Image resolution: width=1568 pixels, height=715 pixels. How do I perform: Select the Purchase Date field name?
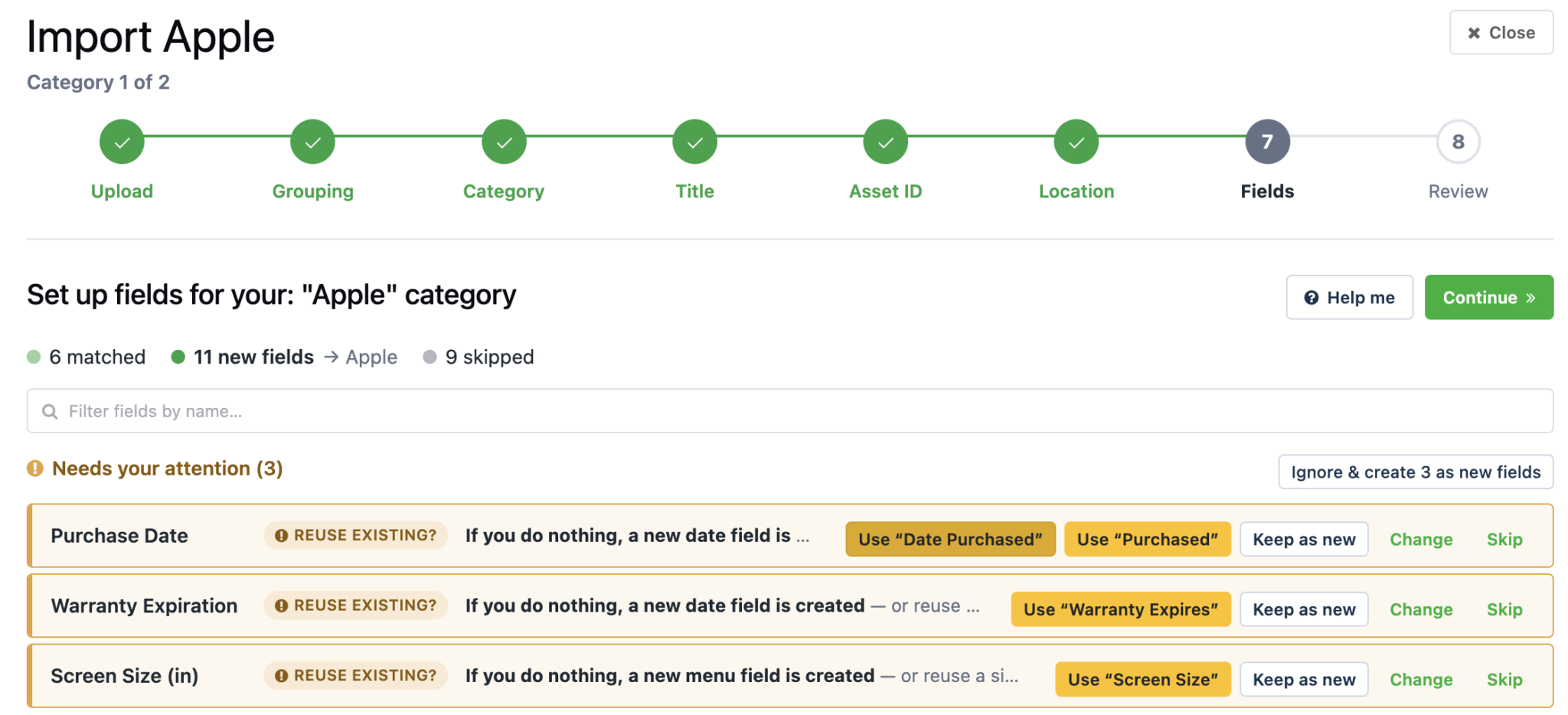(119, 536)
